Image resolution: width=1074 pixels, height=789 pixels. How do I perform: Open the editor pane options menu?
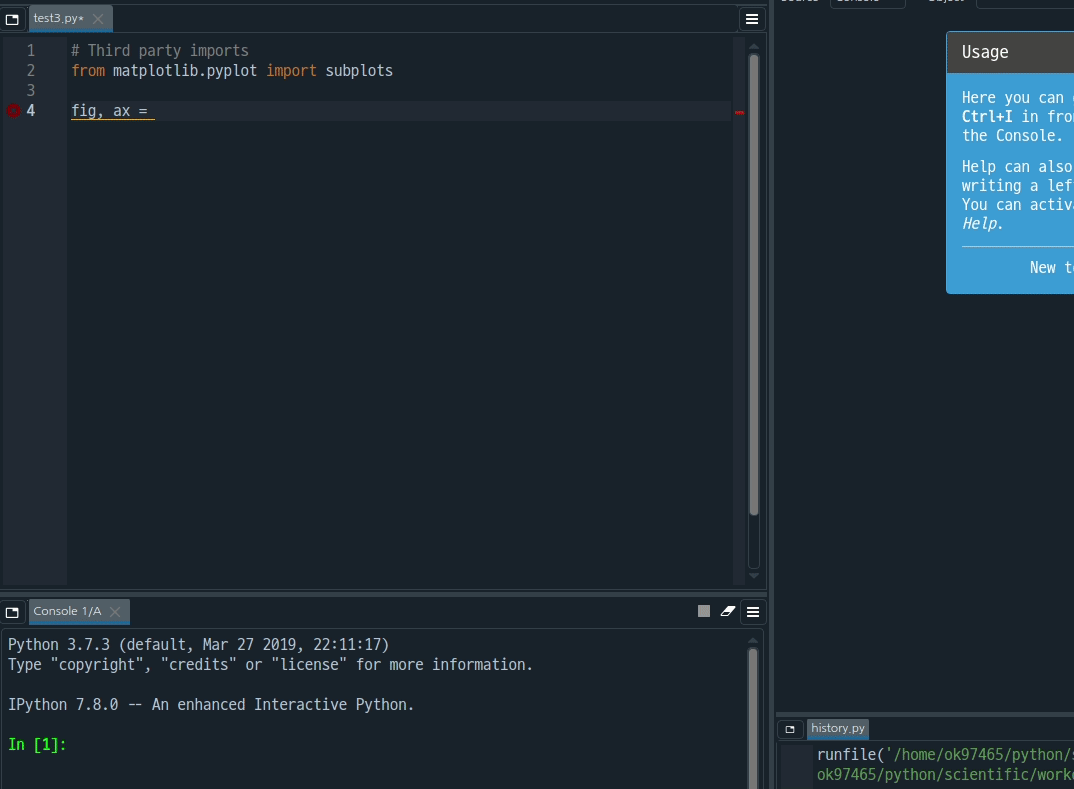[x=751, y=18]
